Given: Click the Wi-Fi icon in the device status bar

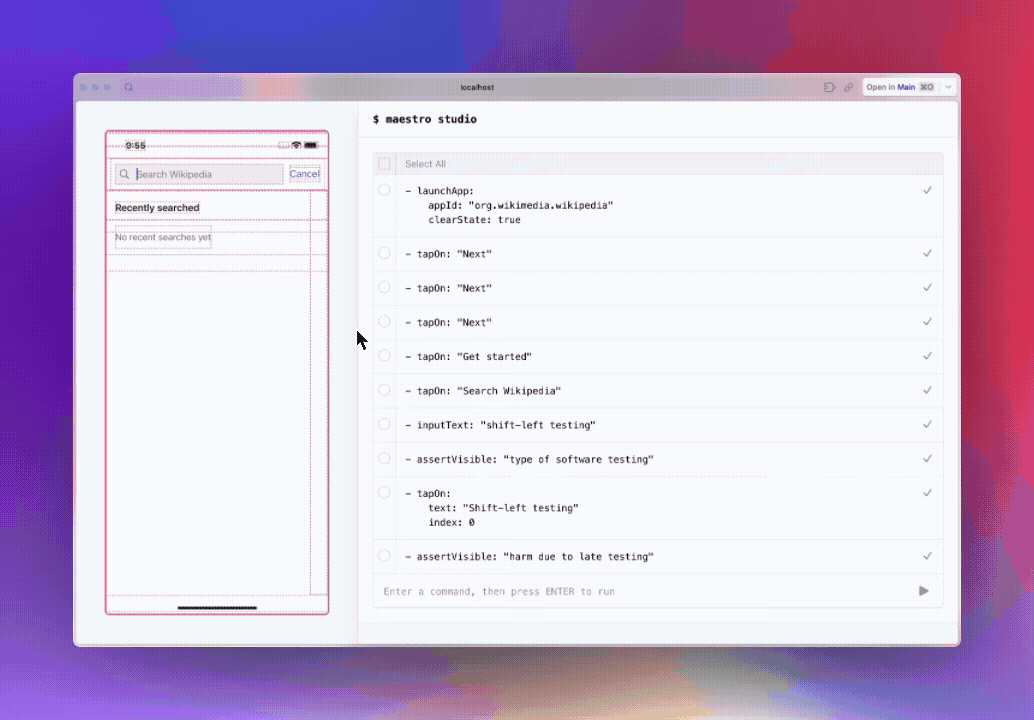Looking at the screenshot, I should tap(296, 145).
